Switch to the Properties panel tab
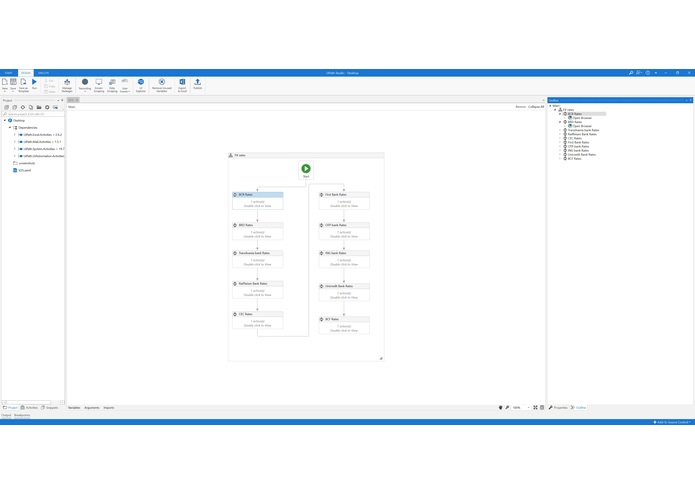This screenshot has height=494, width=695. [558, 408]
